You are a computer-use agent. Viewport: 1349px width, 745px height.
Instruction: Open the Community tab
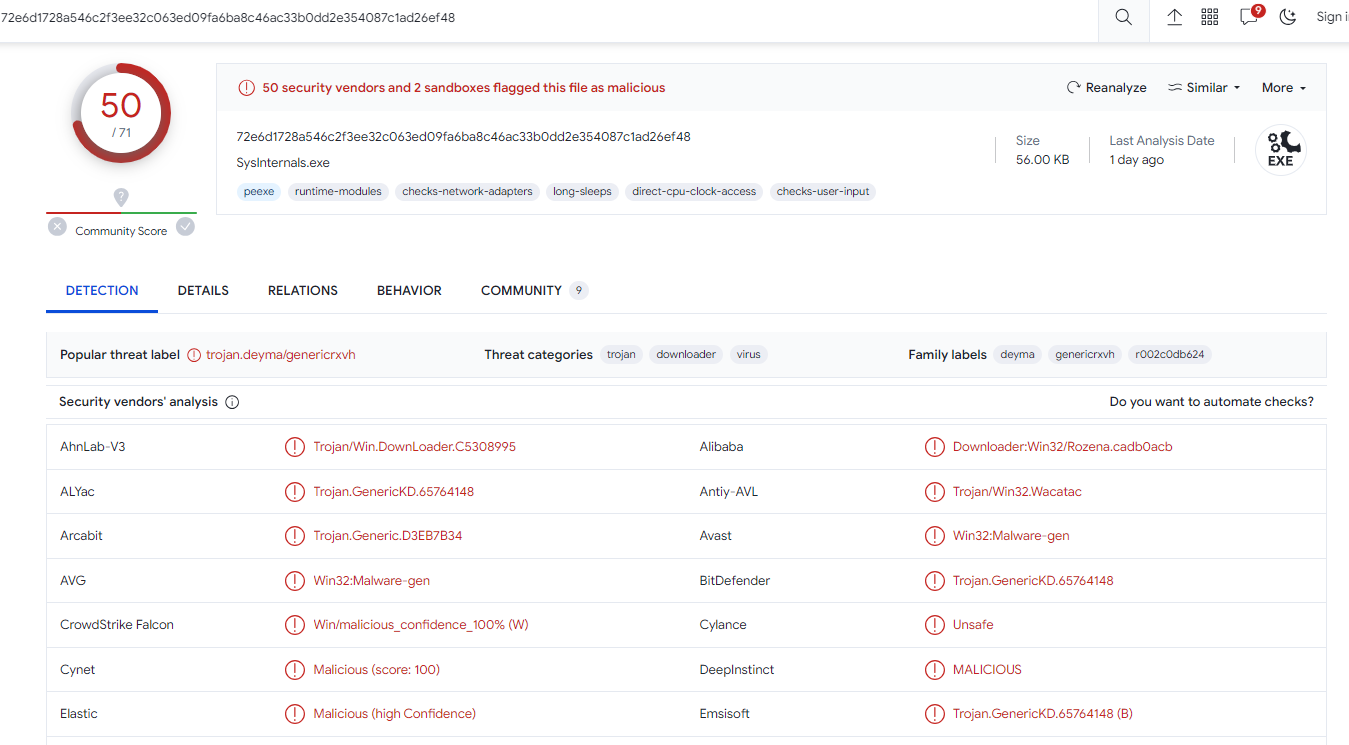[521, 291]
